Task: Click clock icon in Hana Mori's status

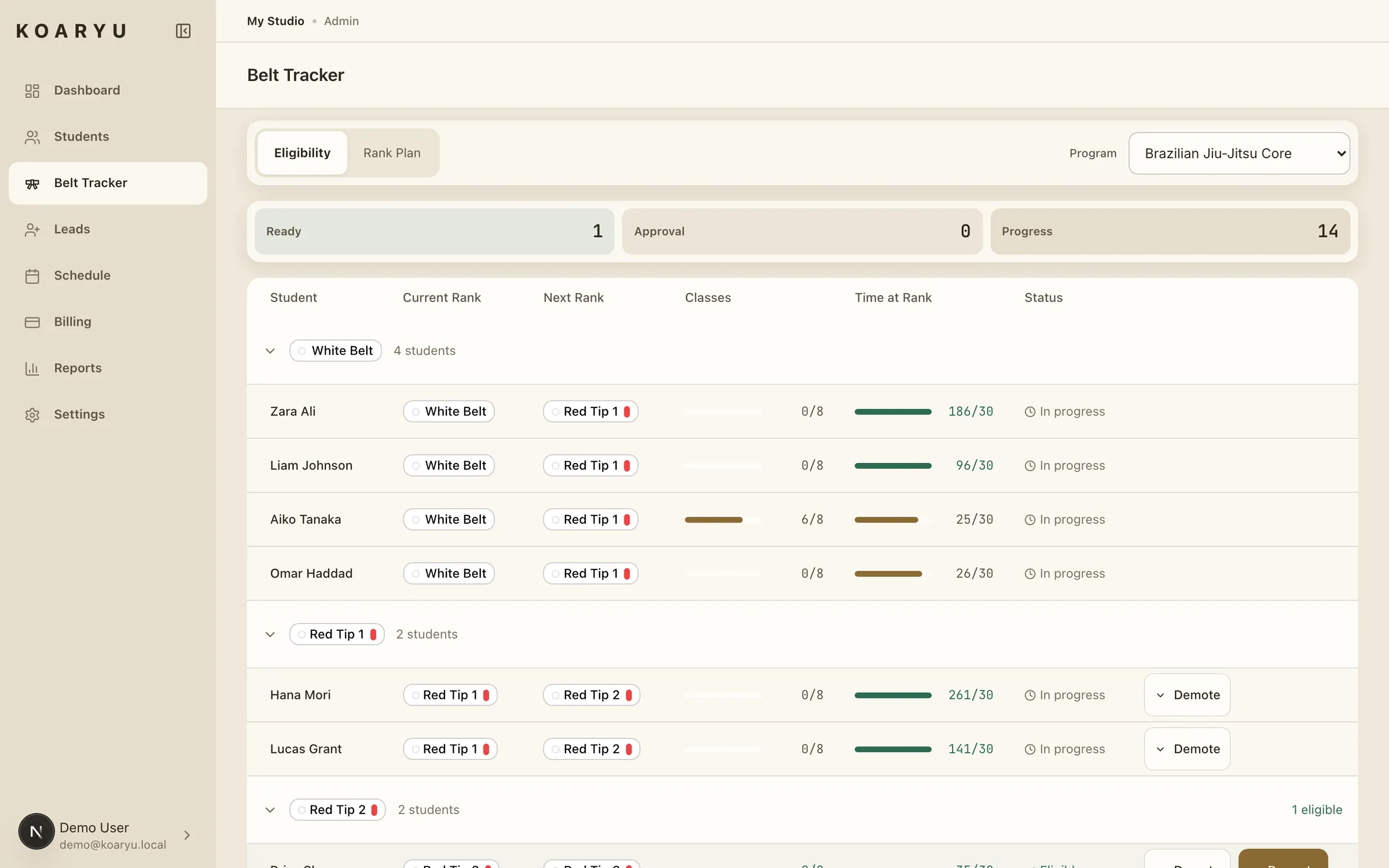Action: 1030,695
